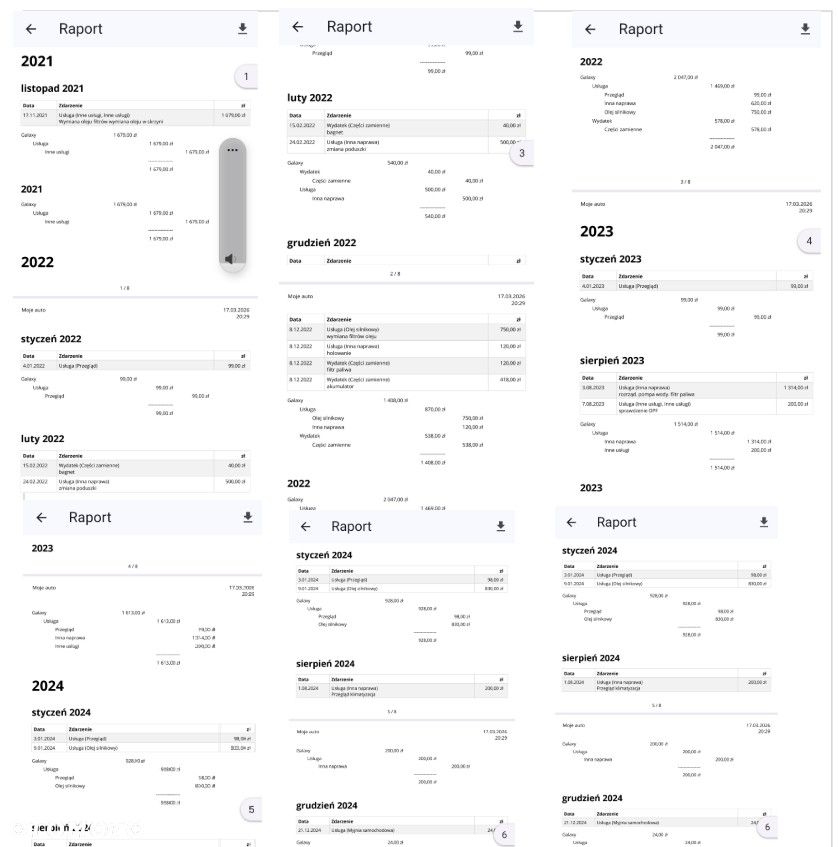Tap back arrow in top-middle Raport header
Viewport: 838px width, 847px height.
[x=297, y=27]
